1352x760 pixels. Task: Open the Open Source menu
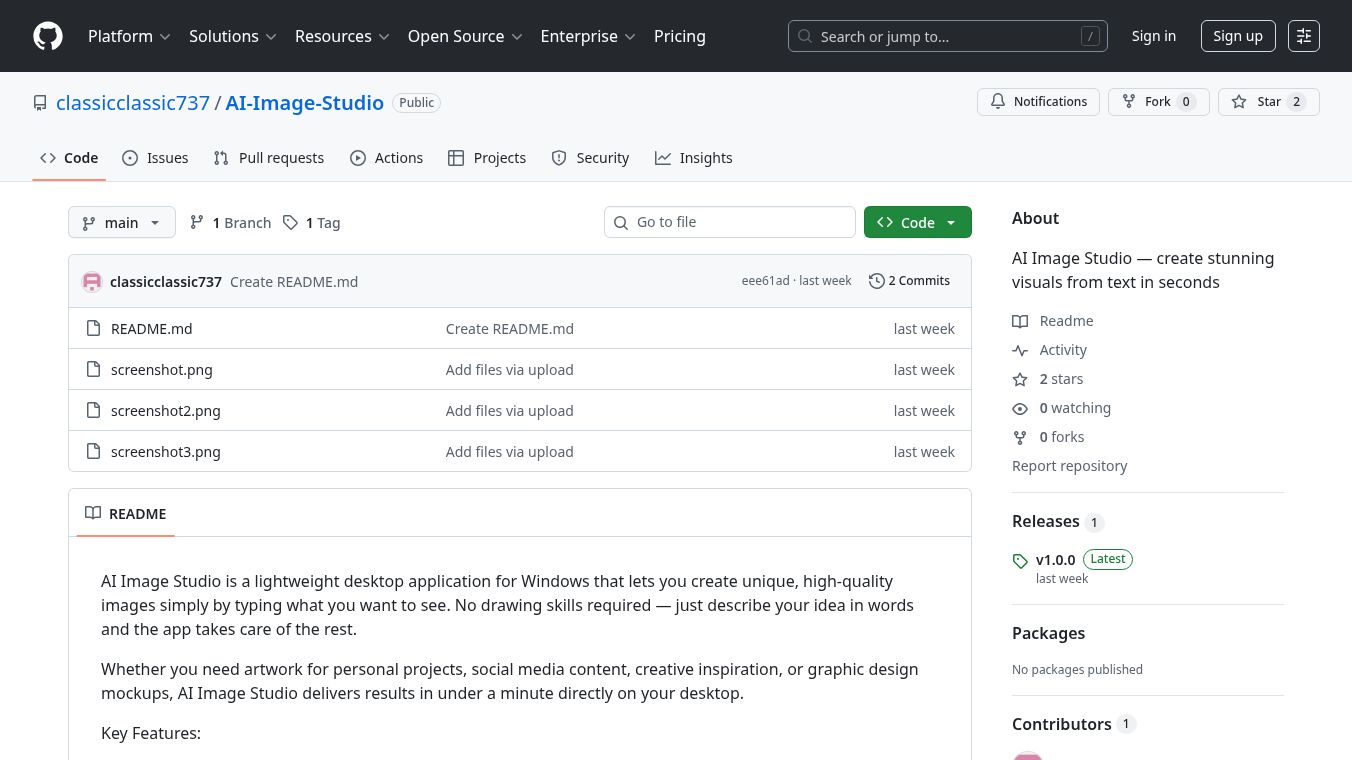coord(465,36)
